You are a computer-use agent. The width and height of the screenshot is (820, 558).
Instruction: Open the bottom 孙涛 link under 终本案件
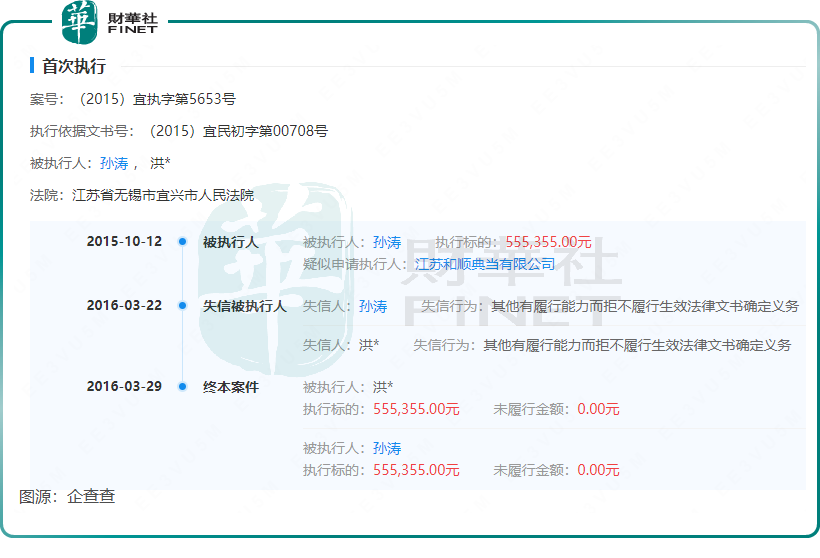[387, 448]
